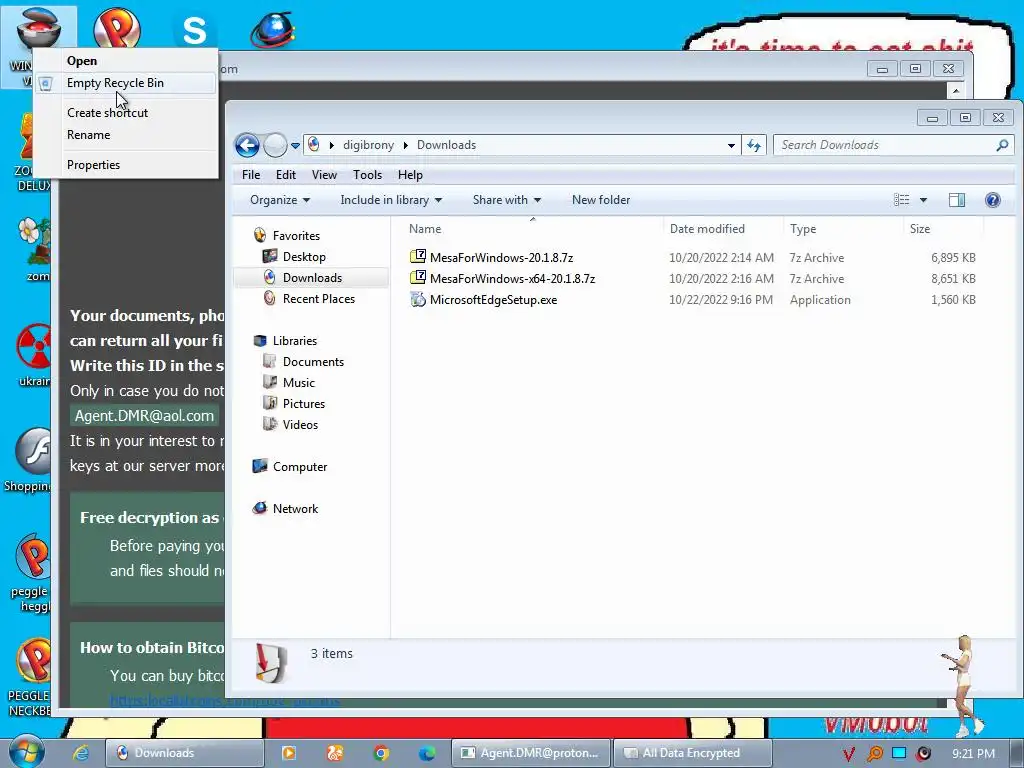Open the Documents library
Viewport: 1024px width, 768px height.
coord(313,362)
